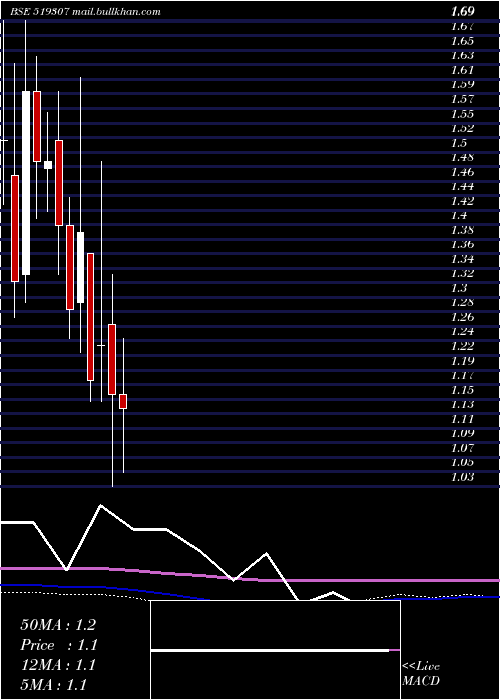Click the 1.63 price axis label
This screenshot has height=700, width=500.
(x=462, y=55)
